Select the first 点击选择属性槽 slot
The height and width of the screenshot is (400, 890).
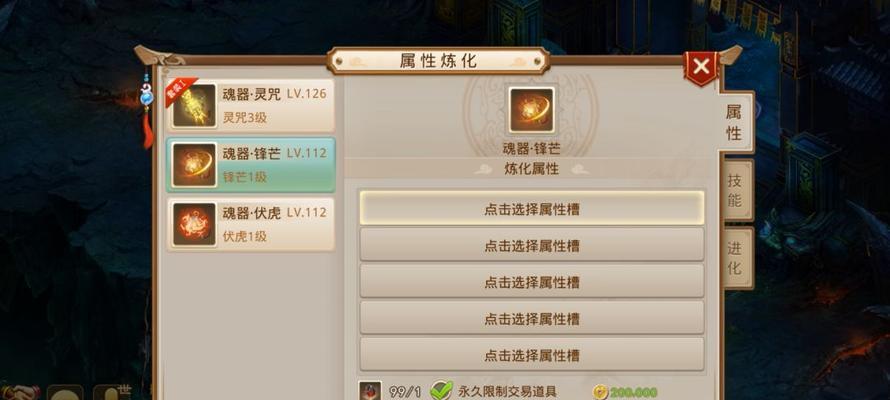[x=532, y=209]
